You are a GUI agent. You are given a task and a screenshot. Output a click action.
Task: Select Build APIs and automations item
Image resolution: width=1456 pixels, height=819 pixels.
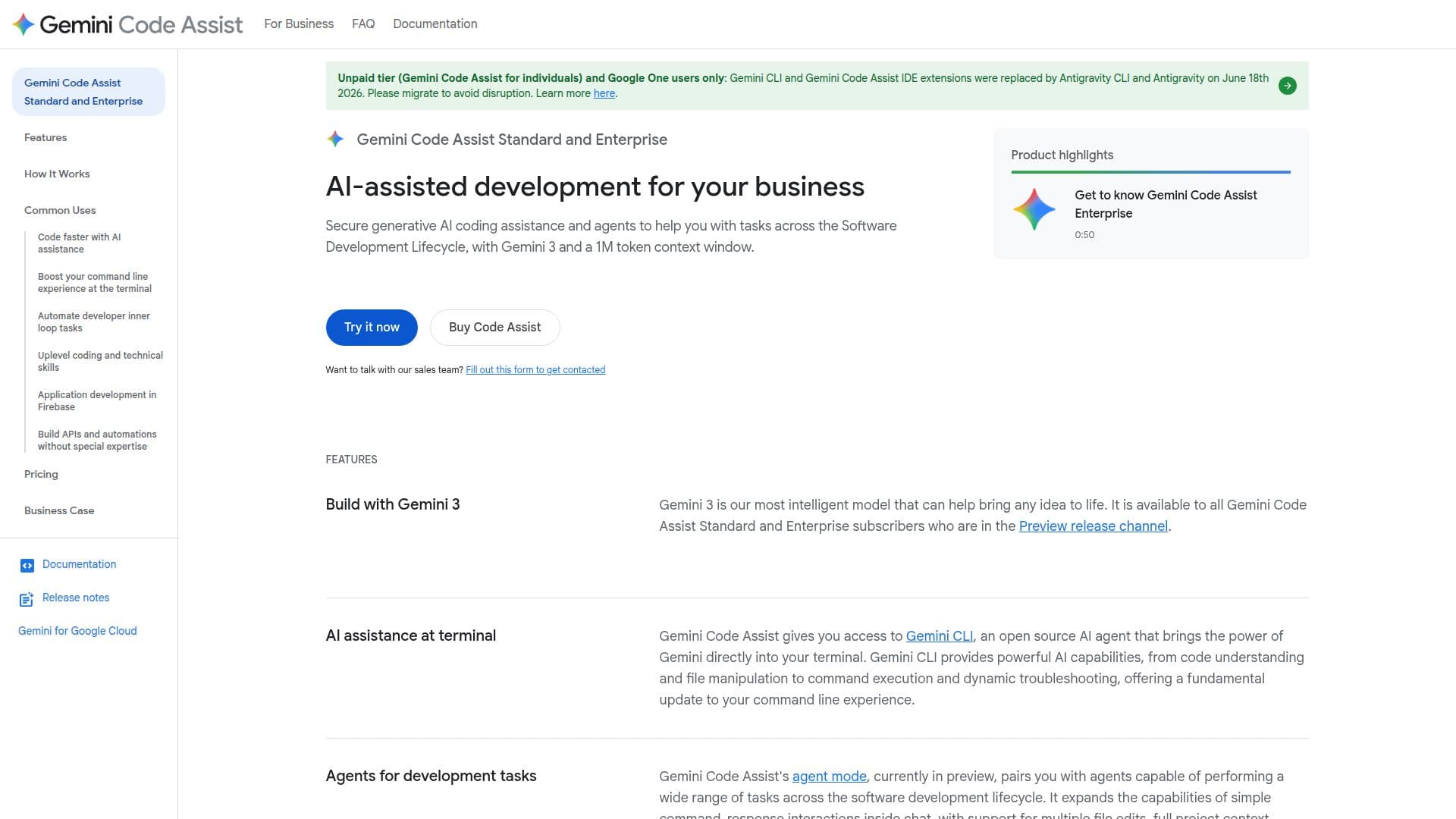[97, 440]
